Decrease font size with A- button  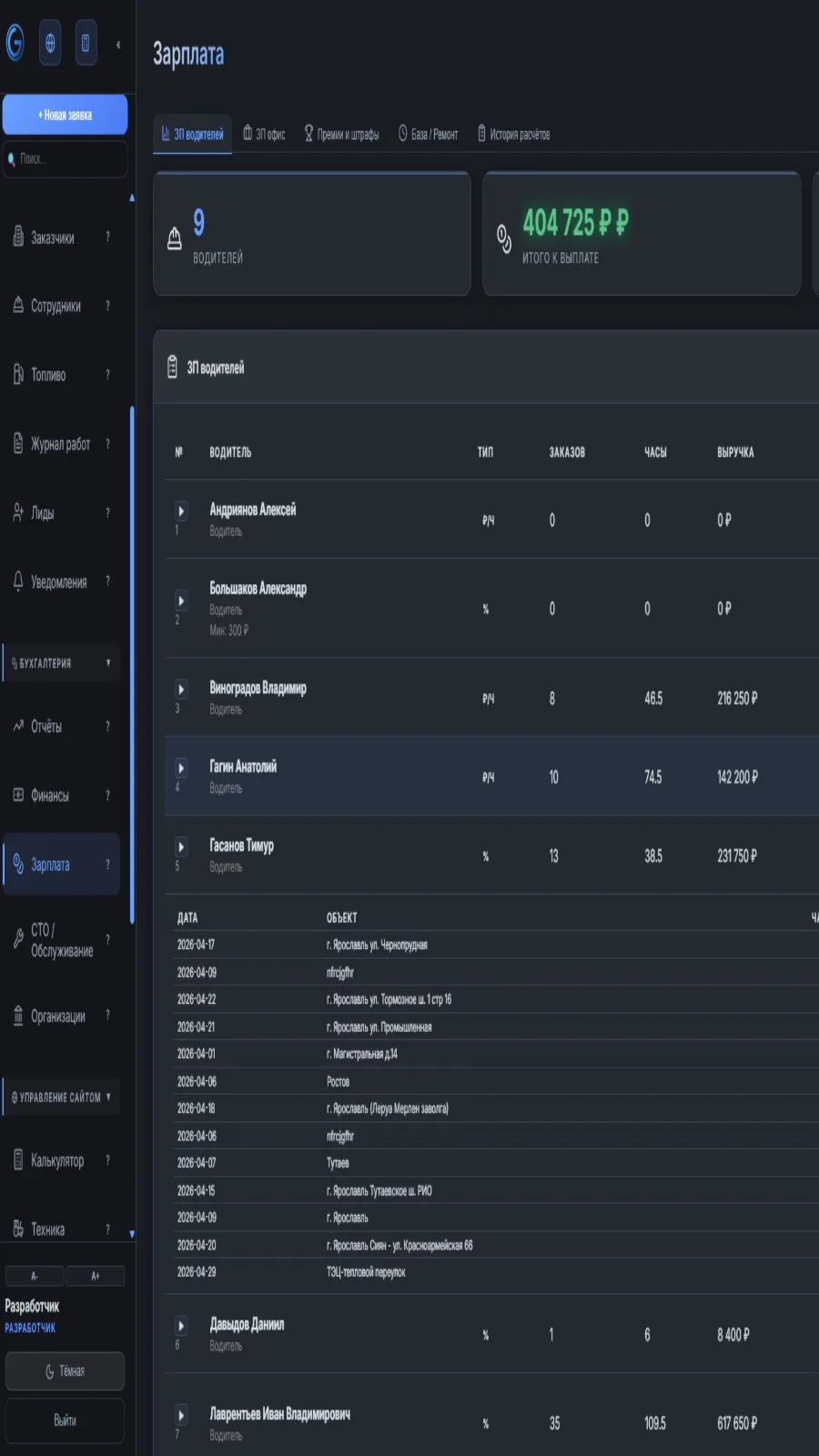pos(35,1276)
